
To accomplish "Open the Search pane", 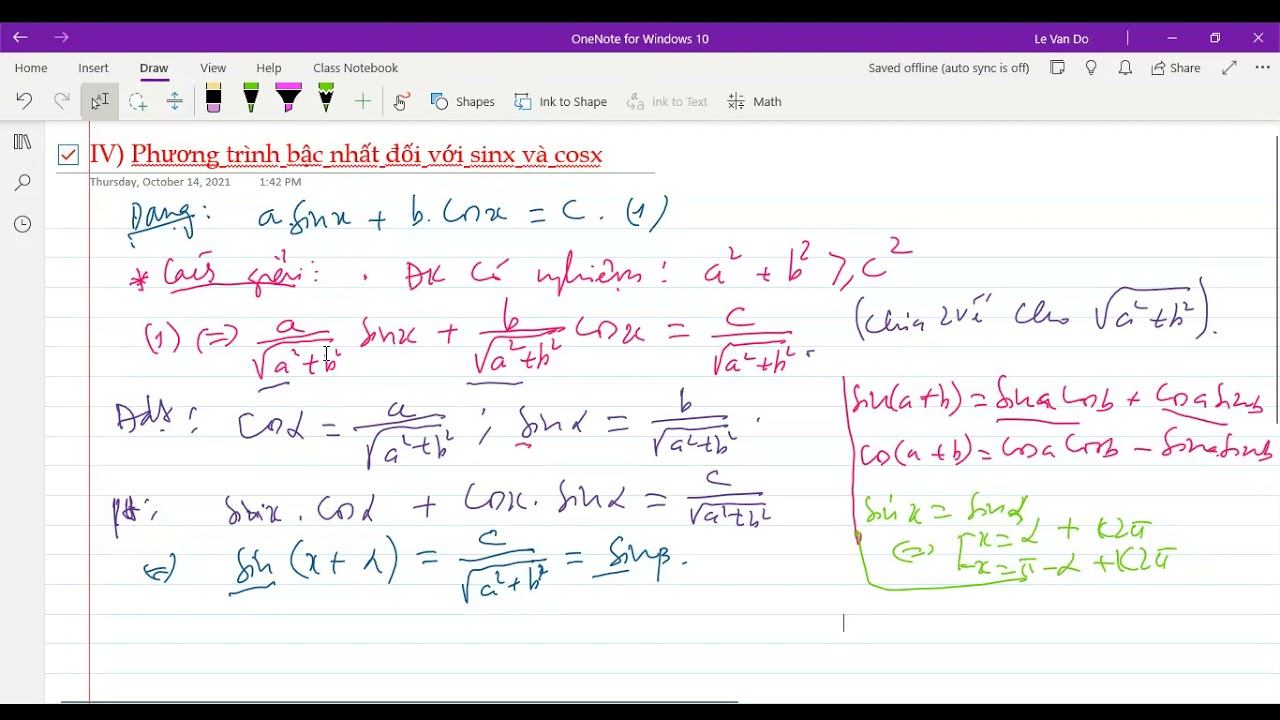I will pyautogui.click(x=22, y=183).
